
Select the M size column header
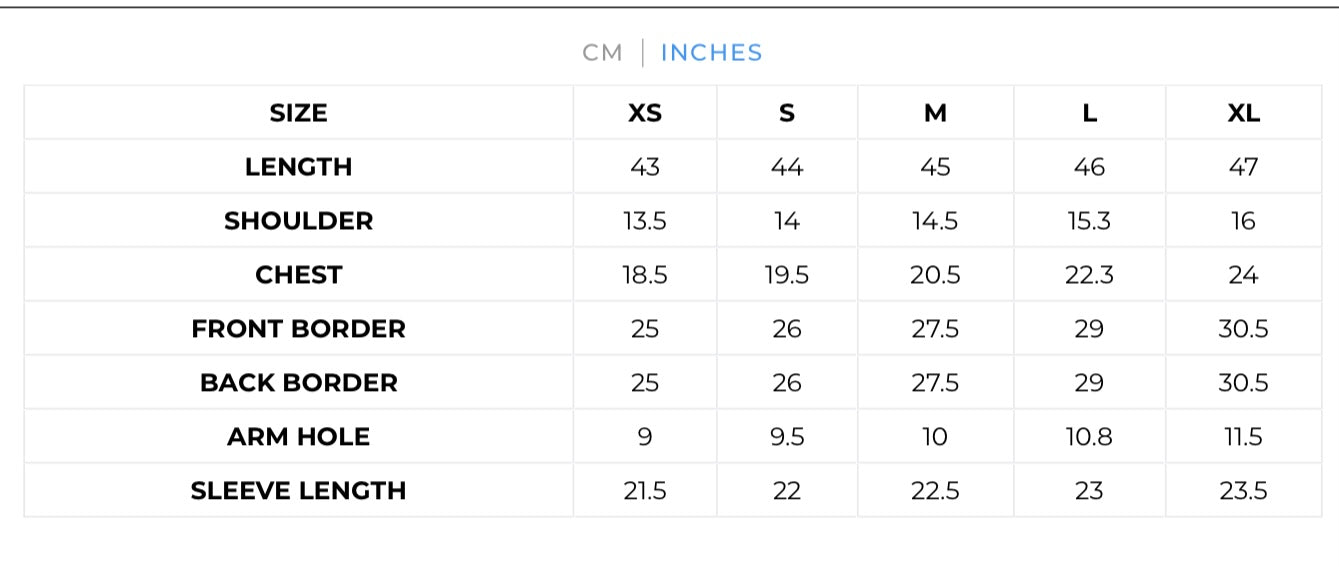click(x=935, y=113)
